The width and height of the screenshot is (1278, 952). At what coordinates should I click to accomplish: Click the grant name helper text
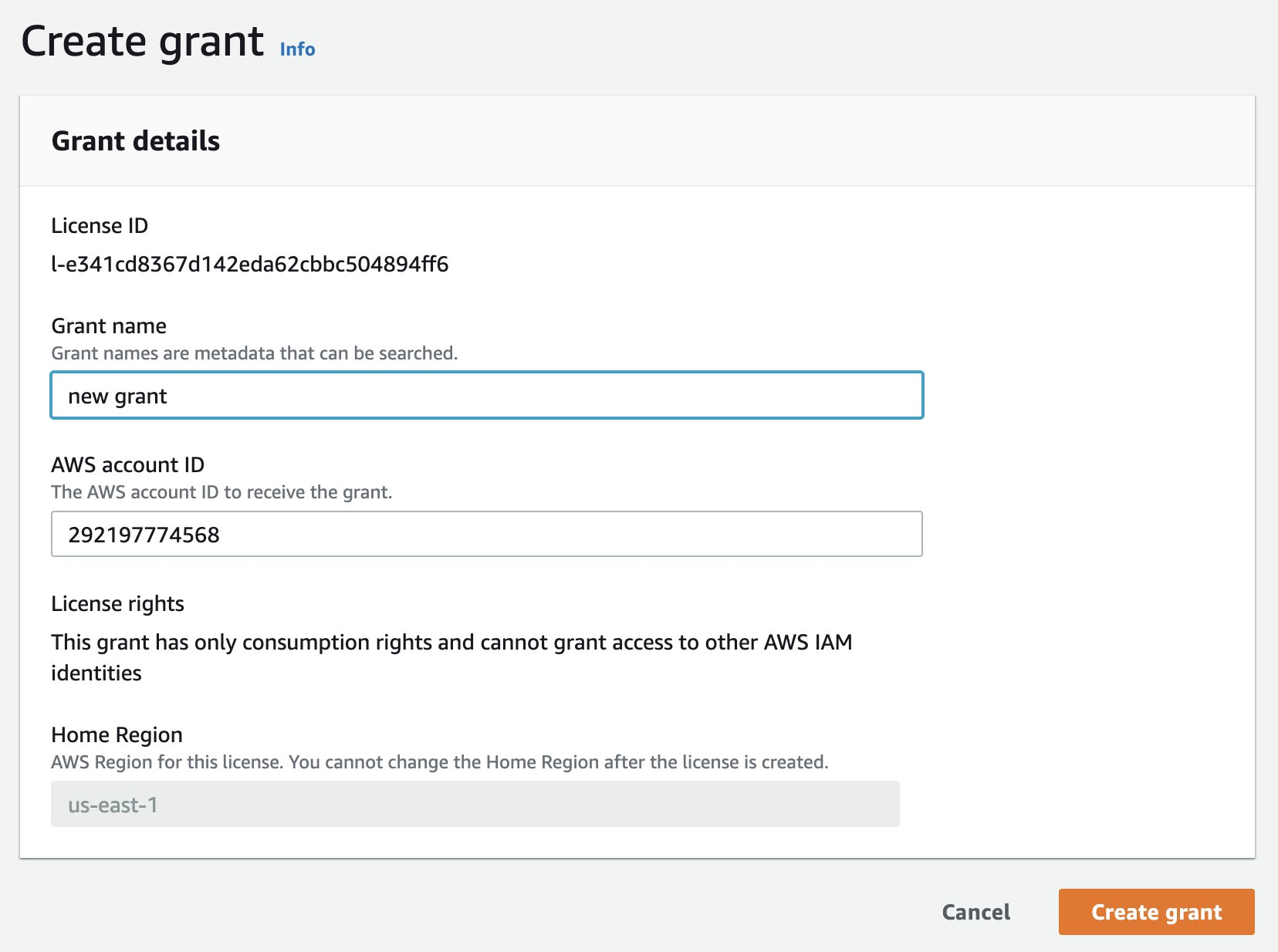coord(255,353)
